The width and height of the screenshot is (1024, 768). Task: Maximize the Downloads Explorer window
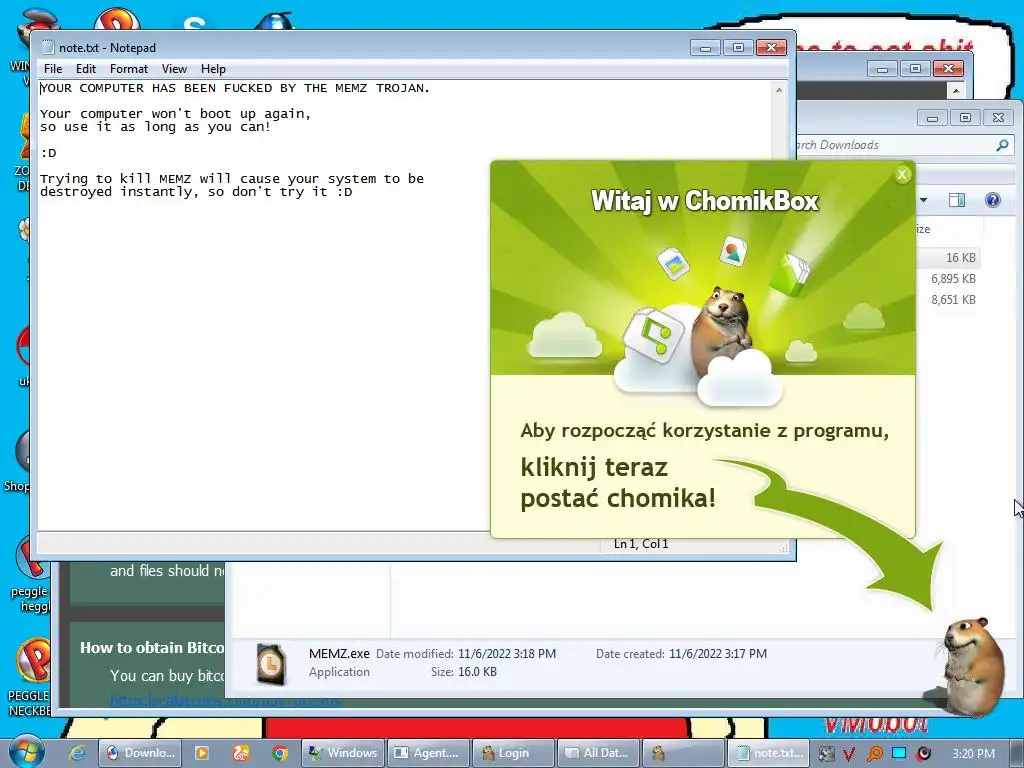[965, 118]
